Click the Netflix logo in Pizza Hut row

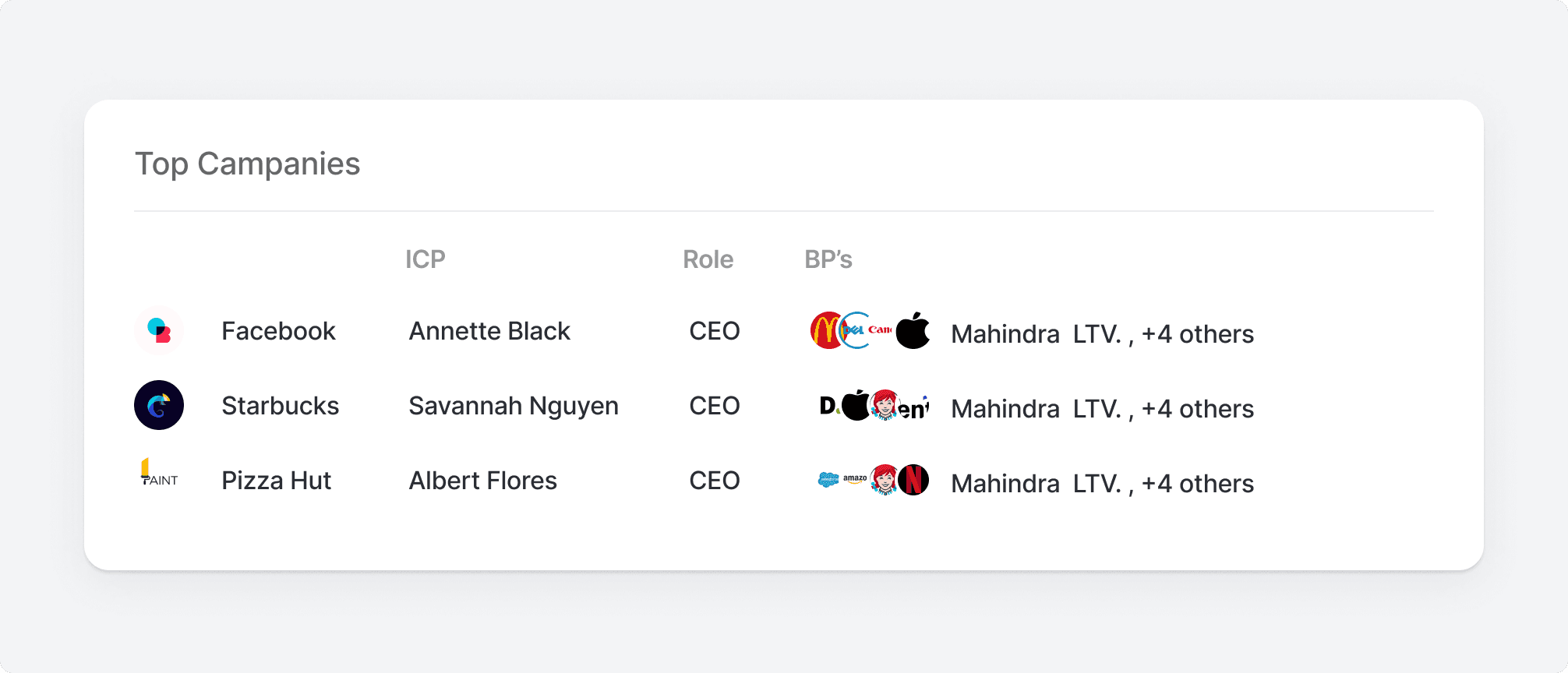(913, 480)
